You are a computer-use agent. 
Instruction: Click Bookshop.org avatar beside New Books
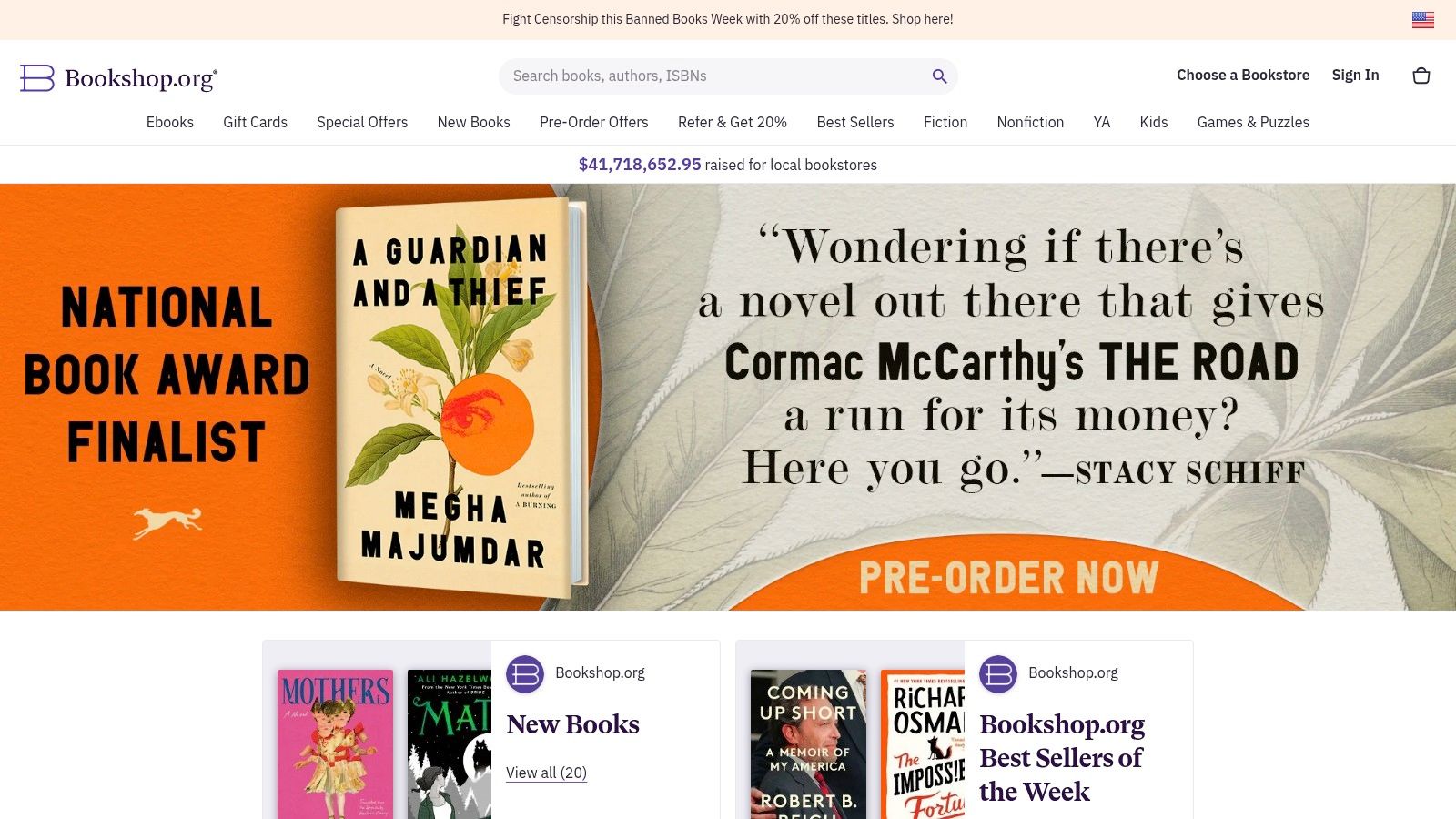pyautogui.click(x=525, y=674)
